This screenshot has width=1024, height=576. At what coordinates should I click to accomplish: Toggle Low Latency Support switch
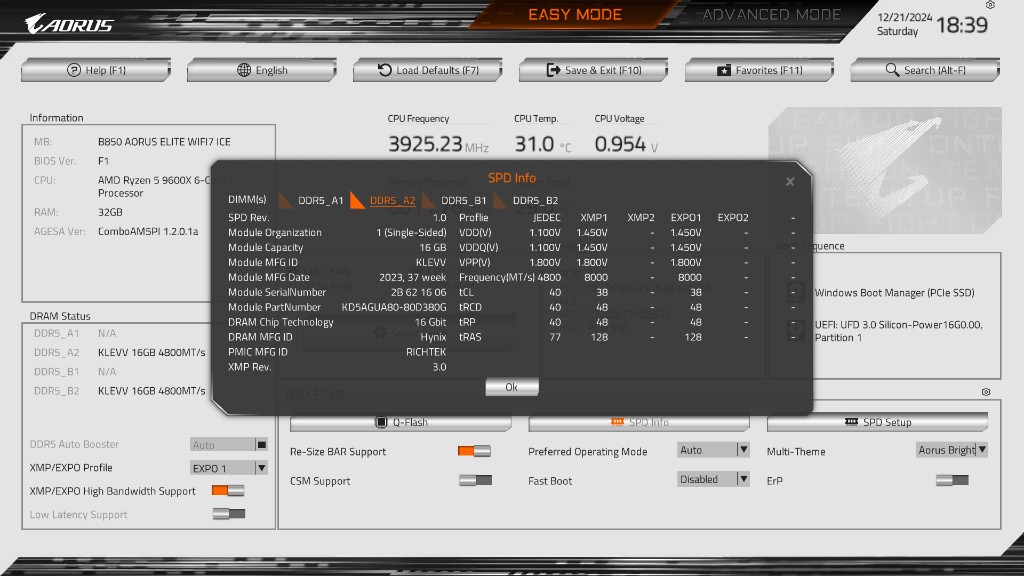tap(229, 514)
